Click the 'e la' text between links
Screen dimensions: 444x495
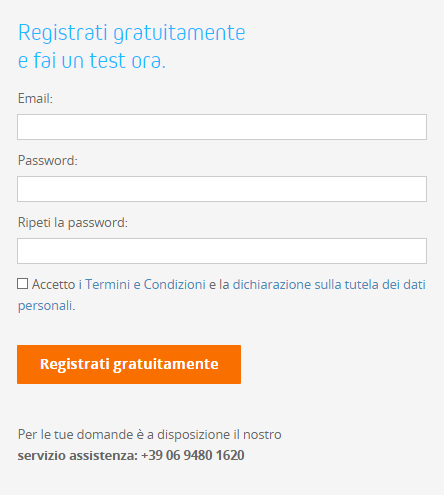219,284
